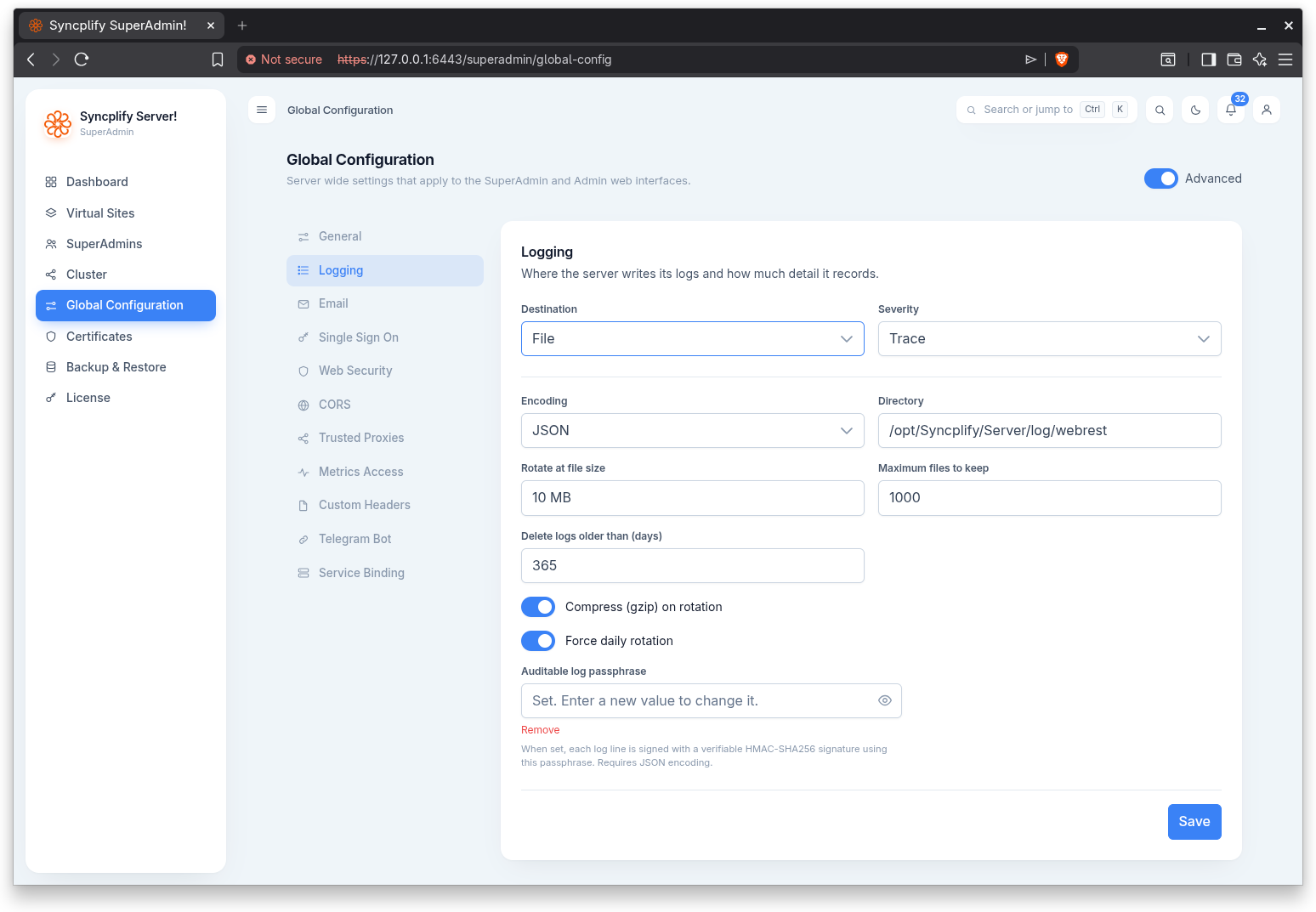1316x912 pixels.
Task: Click the red Remove passphrase link
Action: [541, 730]
